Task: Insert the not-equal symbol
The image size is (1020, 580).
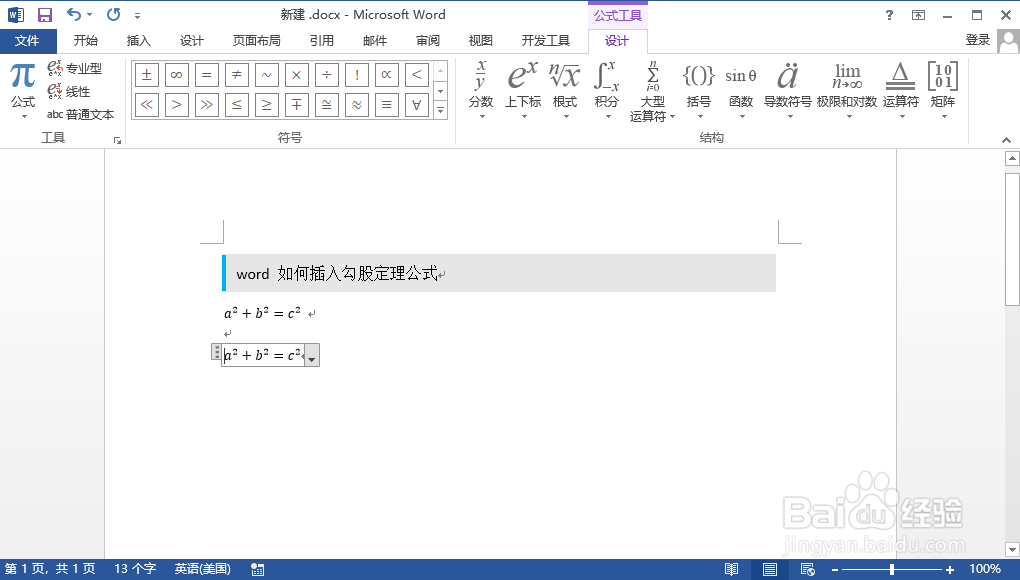Action: click(x=236, y=75)
